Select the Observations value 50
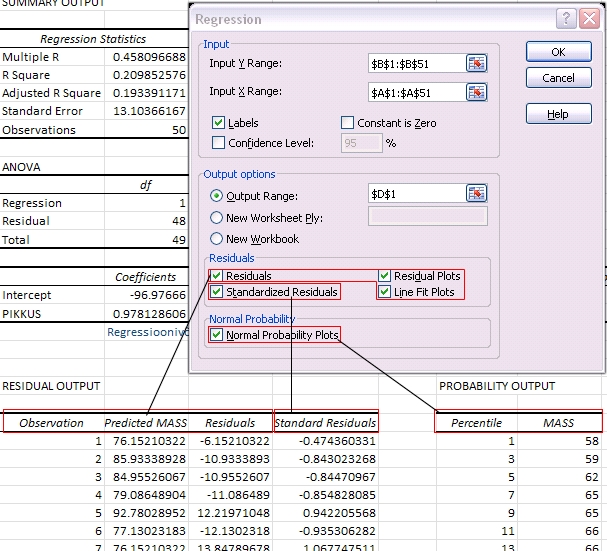Image resolution: width=607 pixels, height=551 pixels. (147, 130)
